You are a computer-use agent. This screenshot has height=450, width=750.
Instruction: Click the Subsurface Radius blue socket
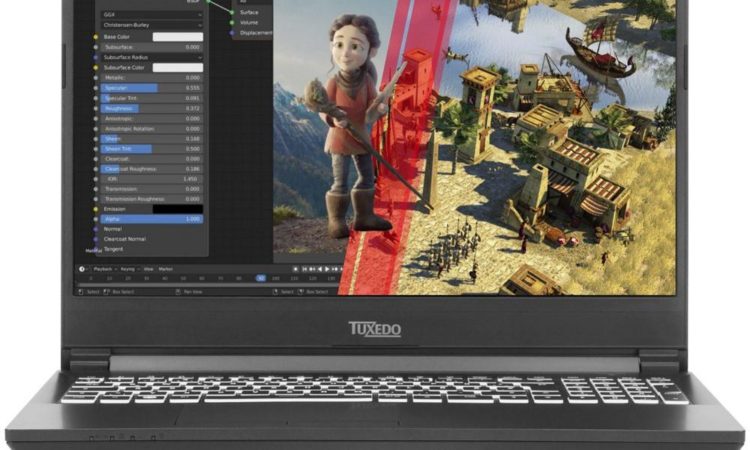click(x=96, y=57)
